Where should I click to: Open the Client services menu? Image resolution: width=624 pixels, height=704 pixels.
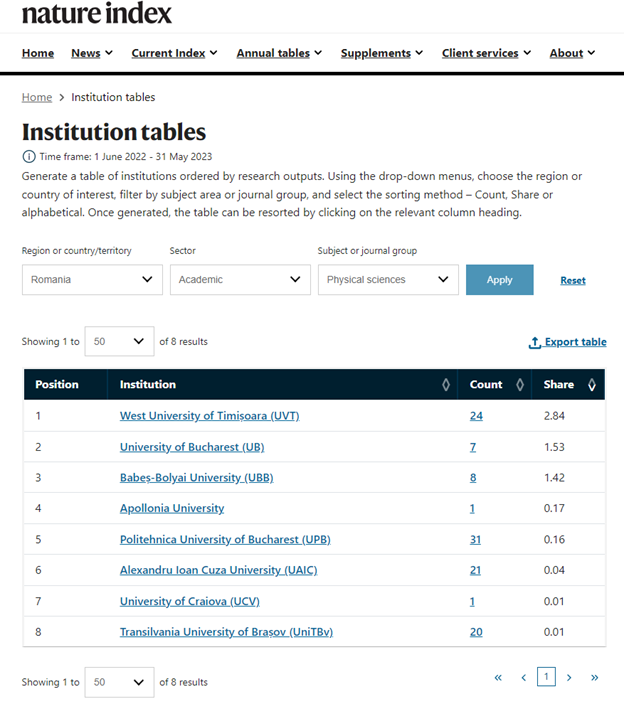[486, 53]
